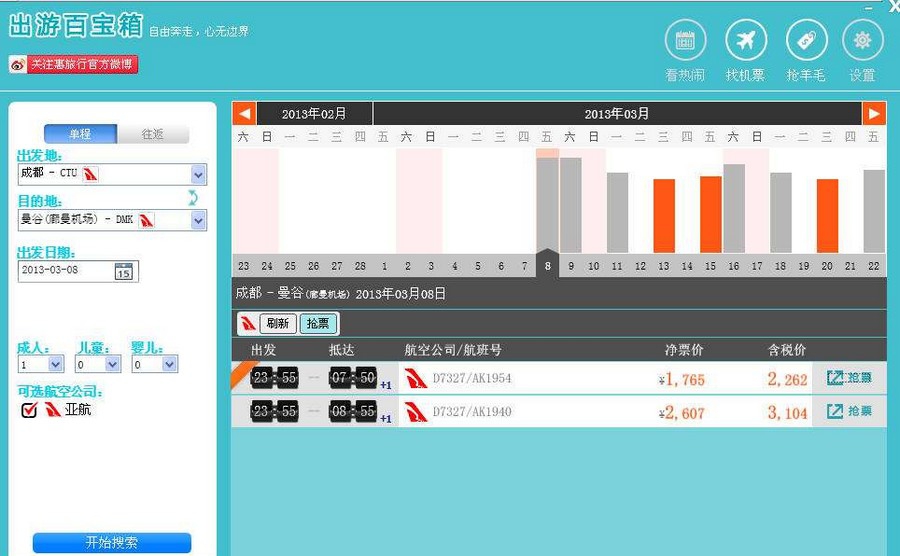The image size is (900, 556).
Task: Select the price bar for March 18
Action: pyautogui.click(x=781, y=213)
